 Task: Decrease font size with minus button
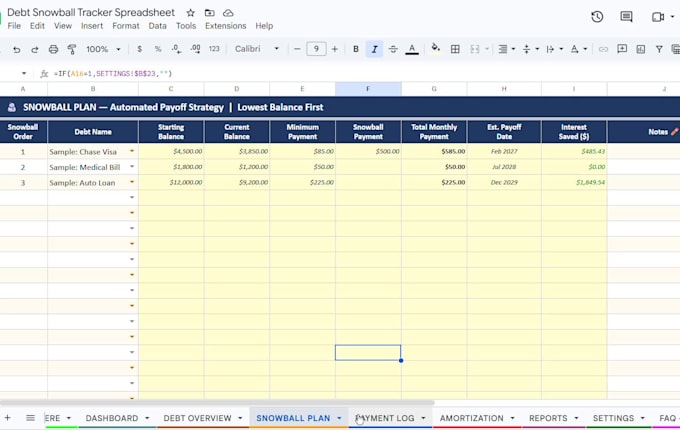pos(297,49)
